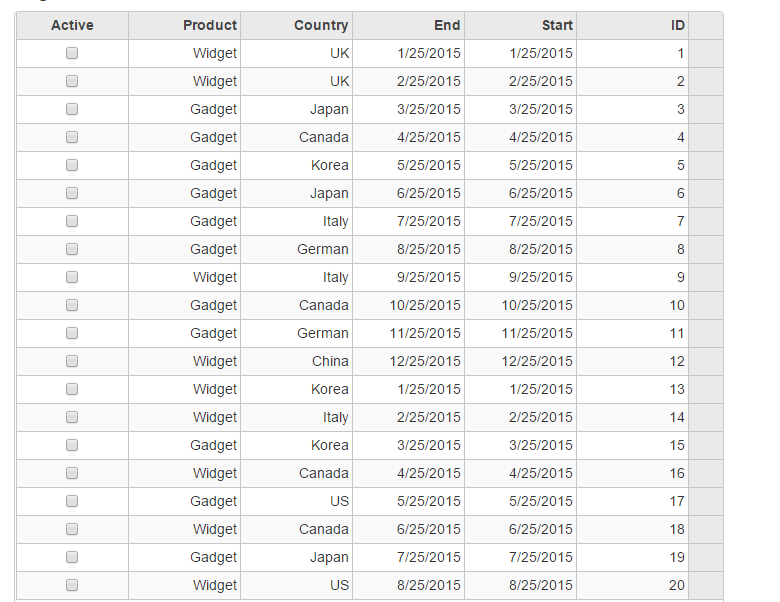Enable Active checkbox for ID 12
The width and height of the screenshot is (780, 602).
[x=72, y=362]
